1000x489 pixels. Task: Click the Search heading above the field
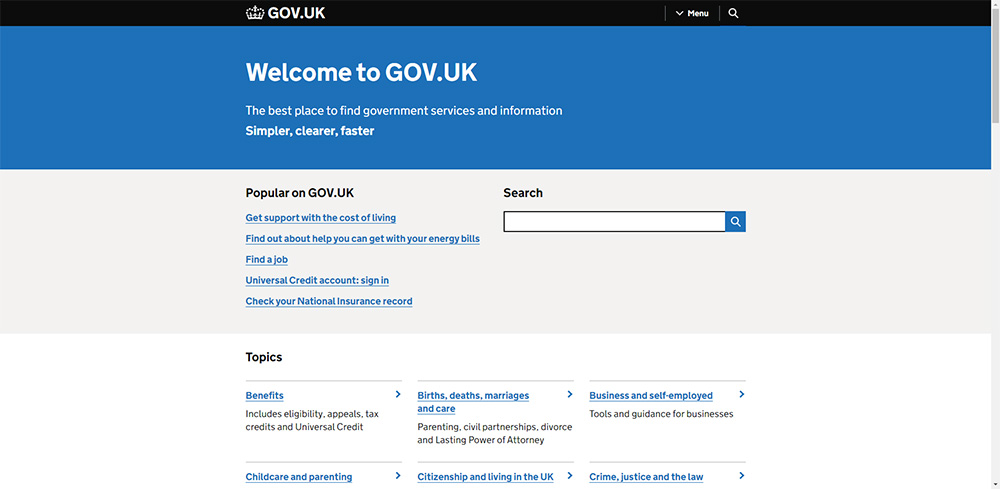pyautogui.click(x=523, y=193)
